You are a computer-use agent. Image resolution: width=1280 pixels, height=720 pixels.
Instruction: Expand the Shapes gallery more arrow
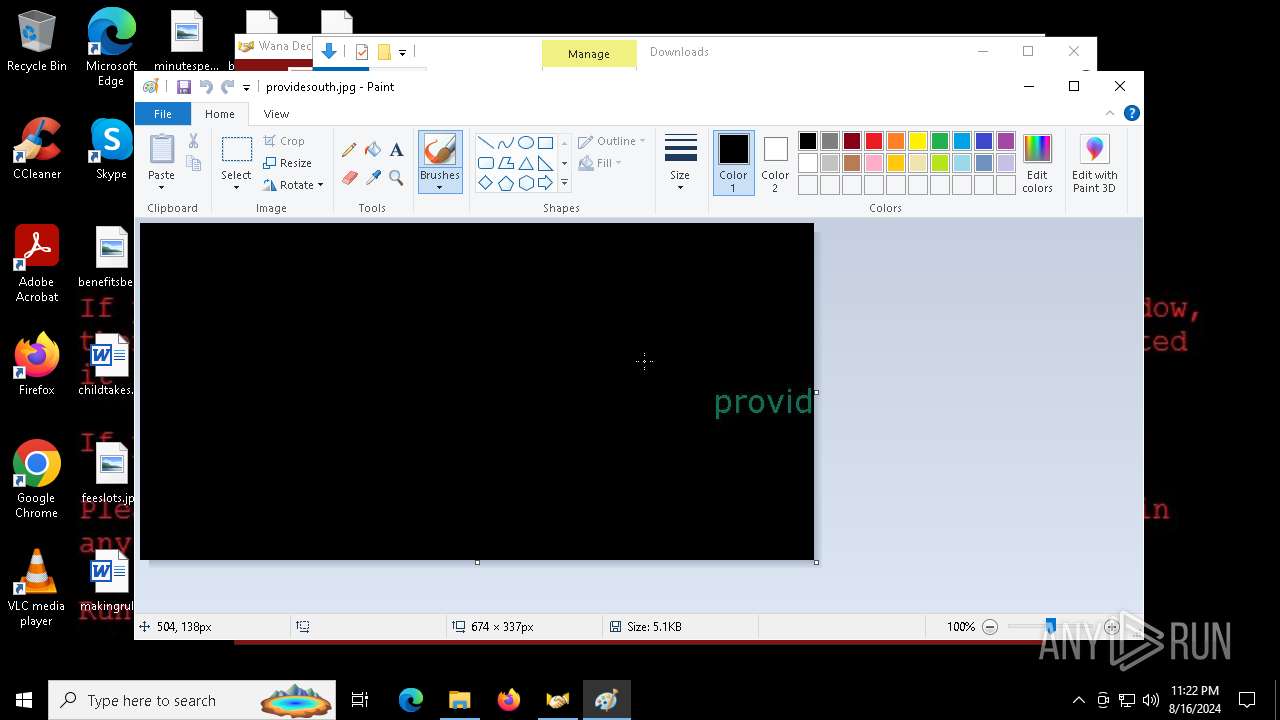click(x=564, y=183)
